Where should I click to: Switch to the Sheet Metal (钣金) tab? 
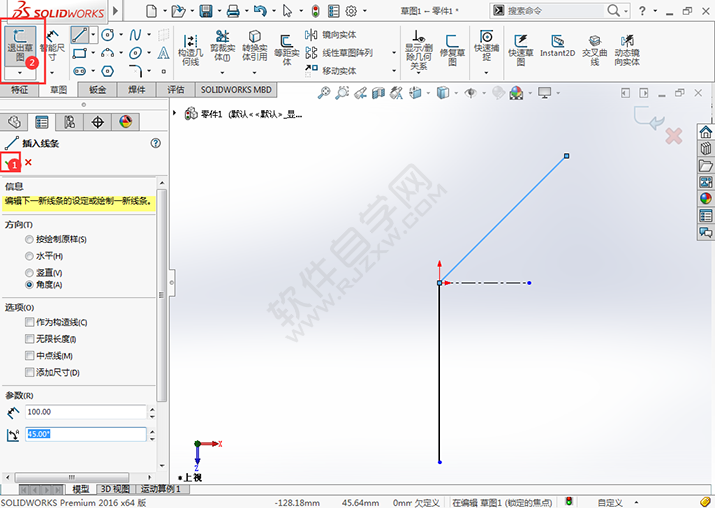[x=97, y=90]
